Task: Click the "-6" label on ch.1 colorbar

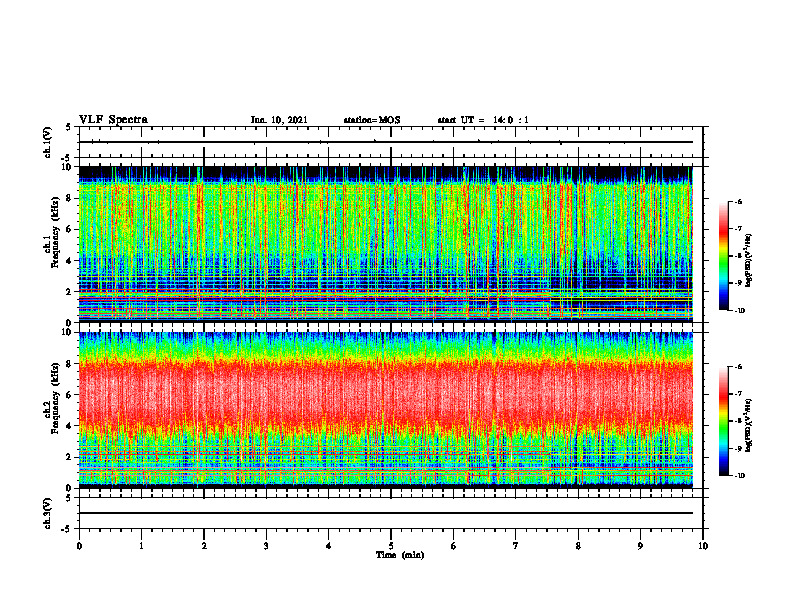Action: [738, 201]
